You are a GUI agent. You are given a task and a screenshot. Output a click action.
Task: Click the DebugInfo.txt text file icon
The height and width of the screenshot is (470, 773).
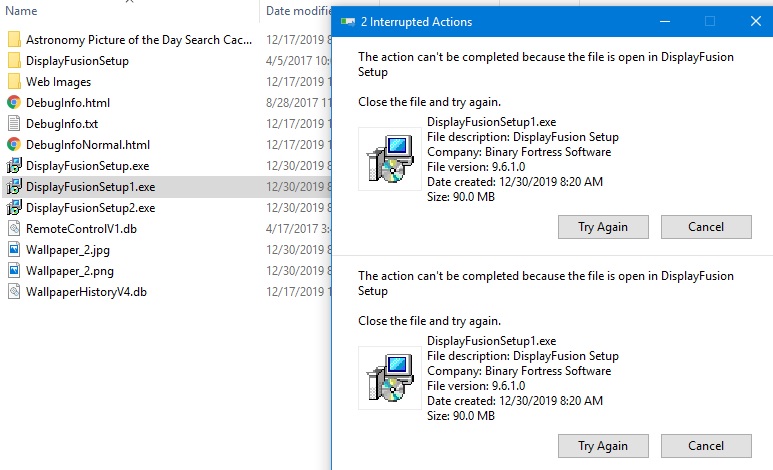tap(14, 123)
